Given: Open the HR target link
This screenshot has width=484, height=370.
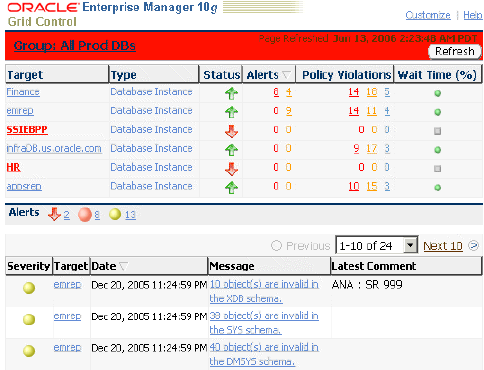Looking at the screenshot, I should (x=13, y=167).
